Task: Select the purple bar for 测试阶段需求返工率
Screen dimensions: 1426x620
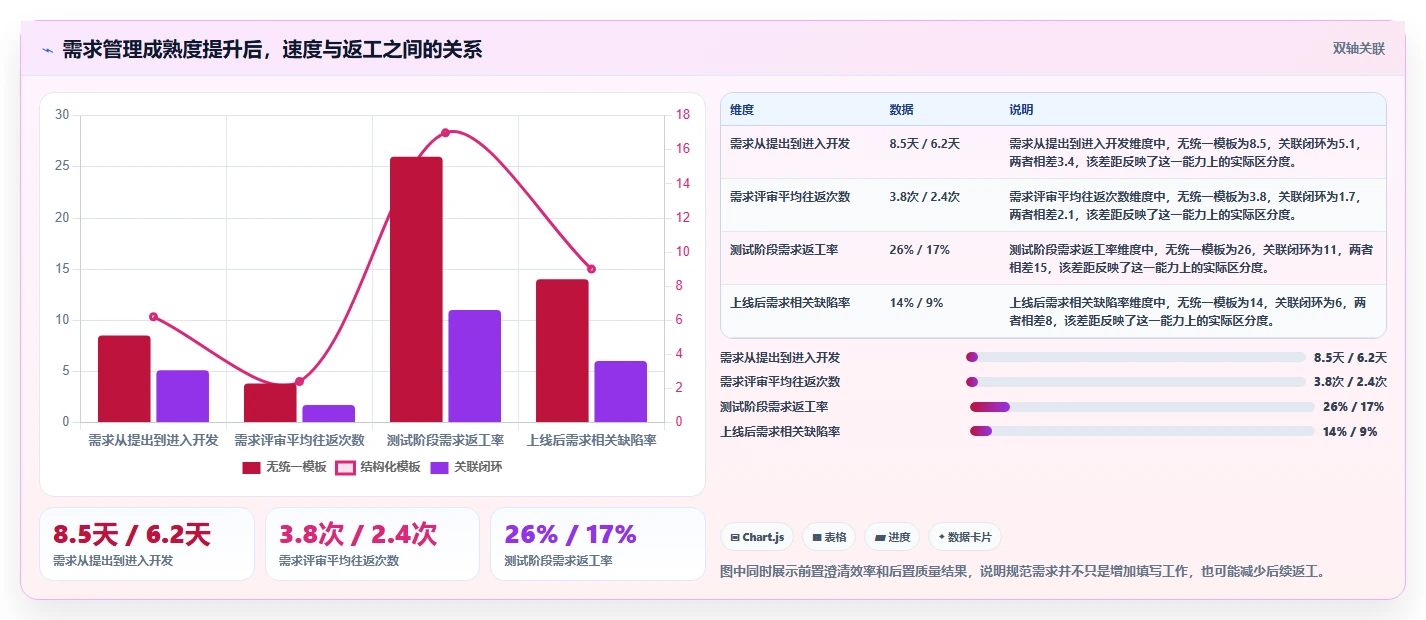Action: pyautogui.click(x=474, y=366)
